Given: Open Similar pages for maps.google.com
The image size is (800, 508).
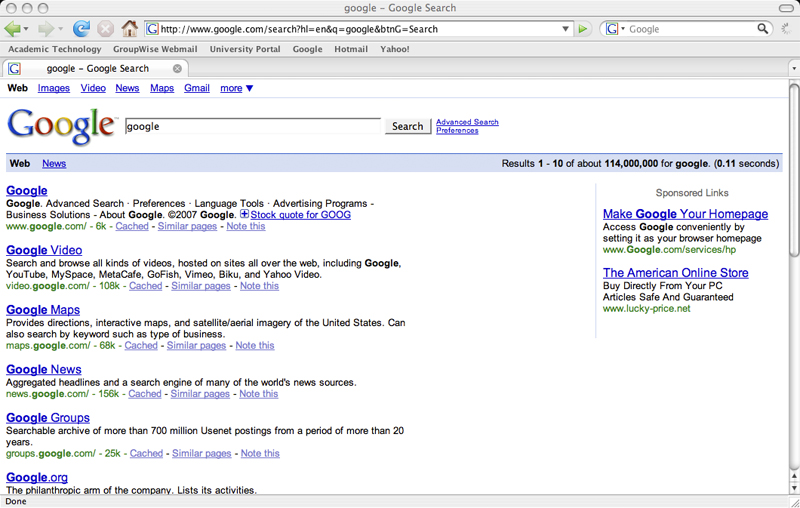Looking at the screenshot, I should [x=196, y=345].
